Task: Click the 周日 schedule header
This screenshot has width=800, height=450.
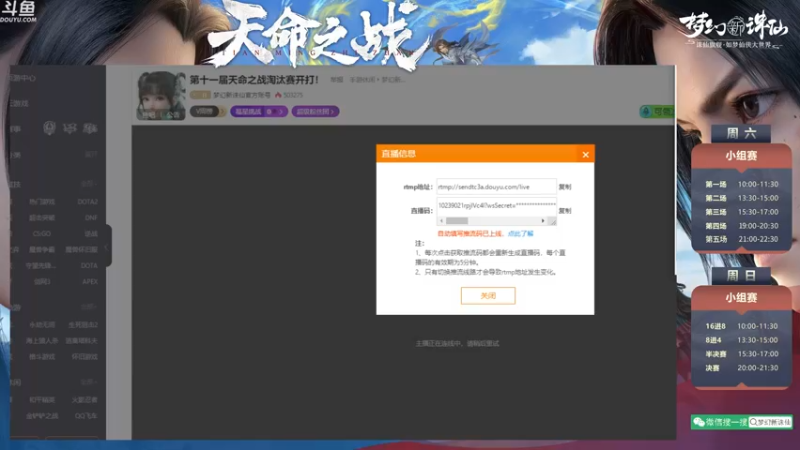Action: (741, 276)
